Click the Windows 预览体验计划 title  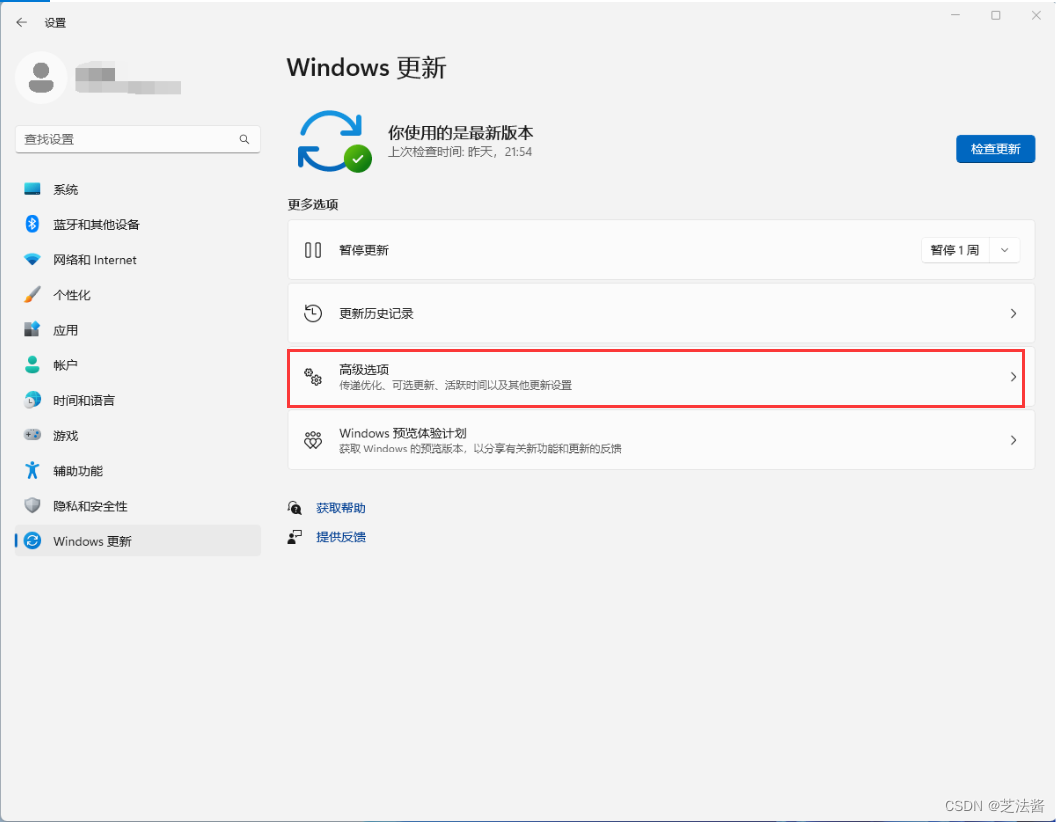[402, 433]
